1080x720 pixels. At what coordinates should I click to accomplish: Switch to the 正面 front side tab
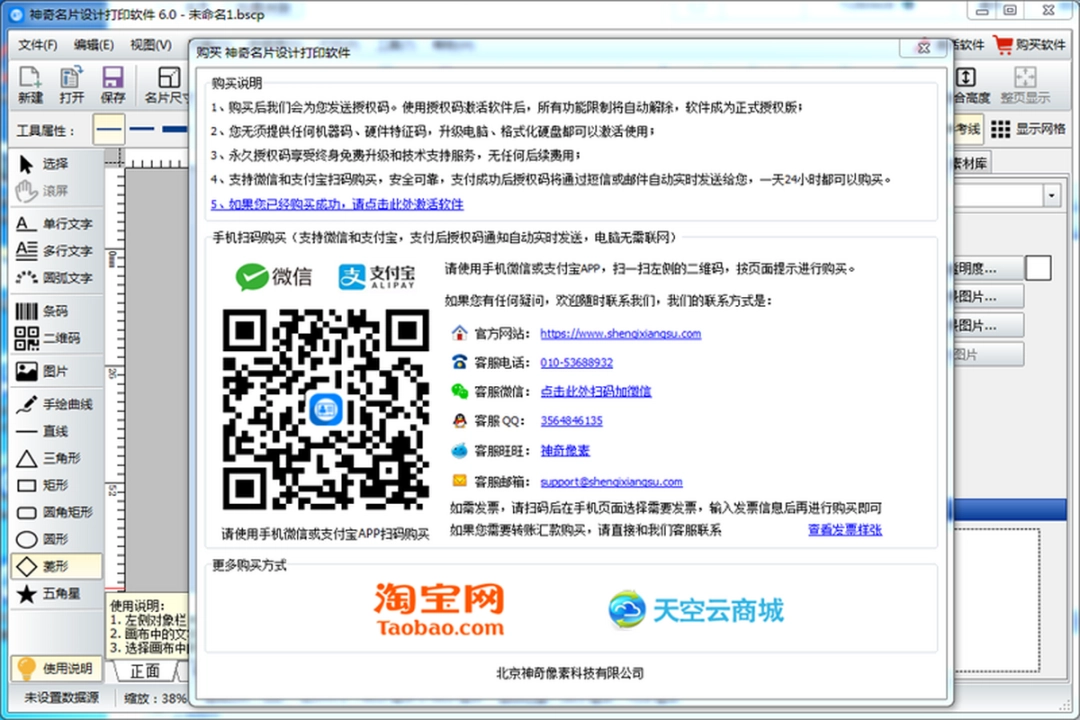(x=146, y=670)
